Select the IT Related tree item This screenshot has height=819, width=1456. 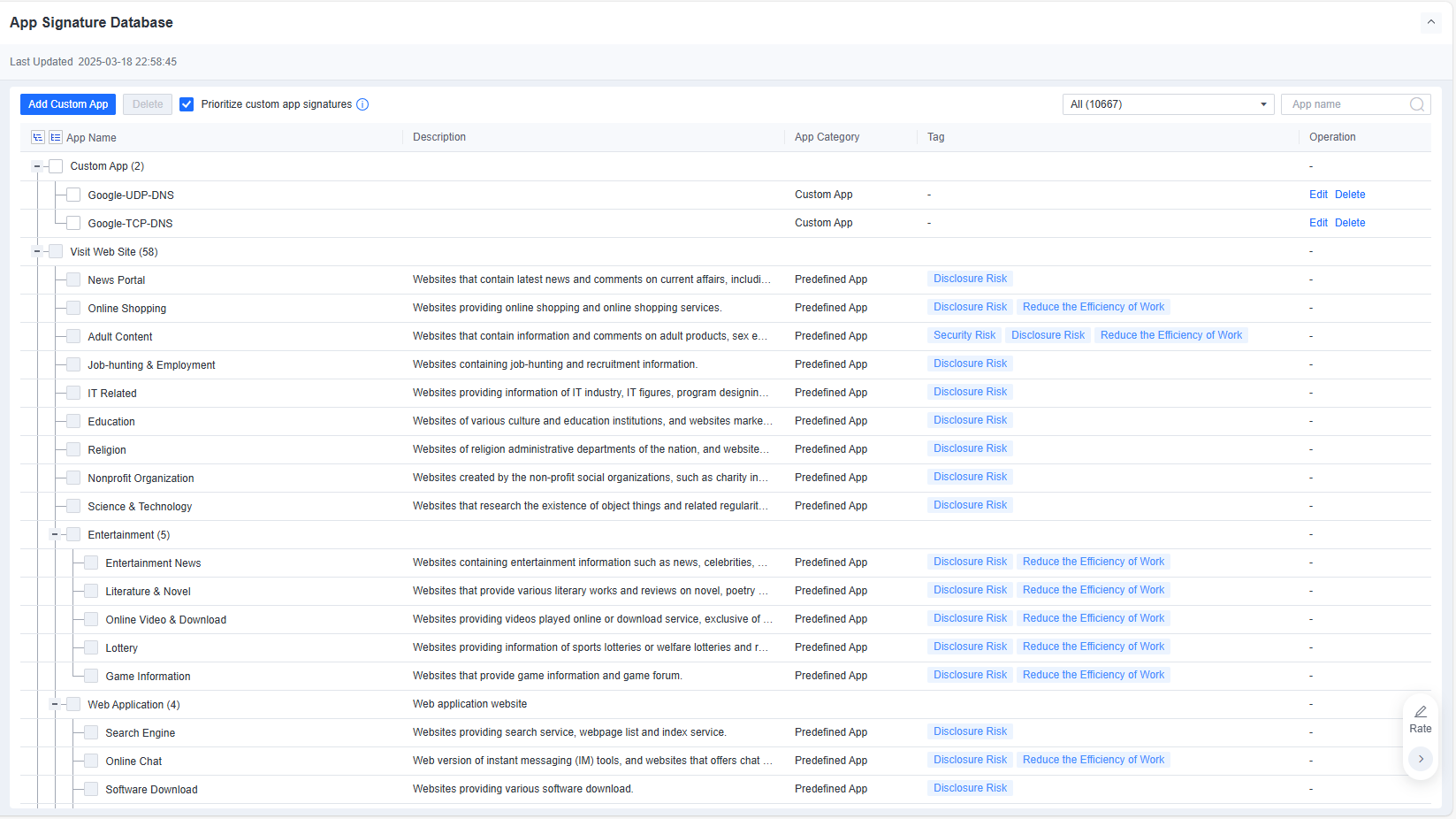point(112,394)
